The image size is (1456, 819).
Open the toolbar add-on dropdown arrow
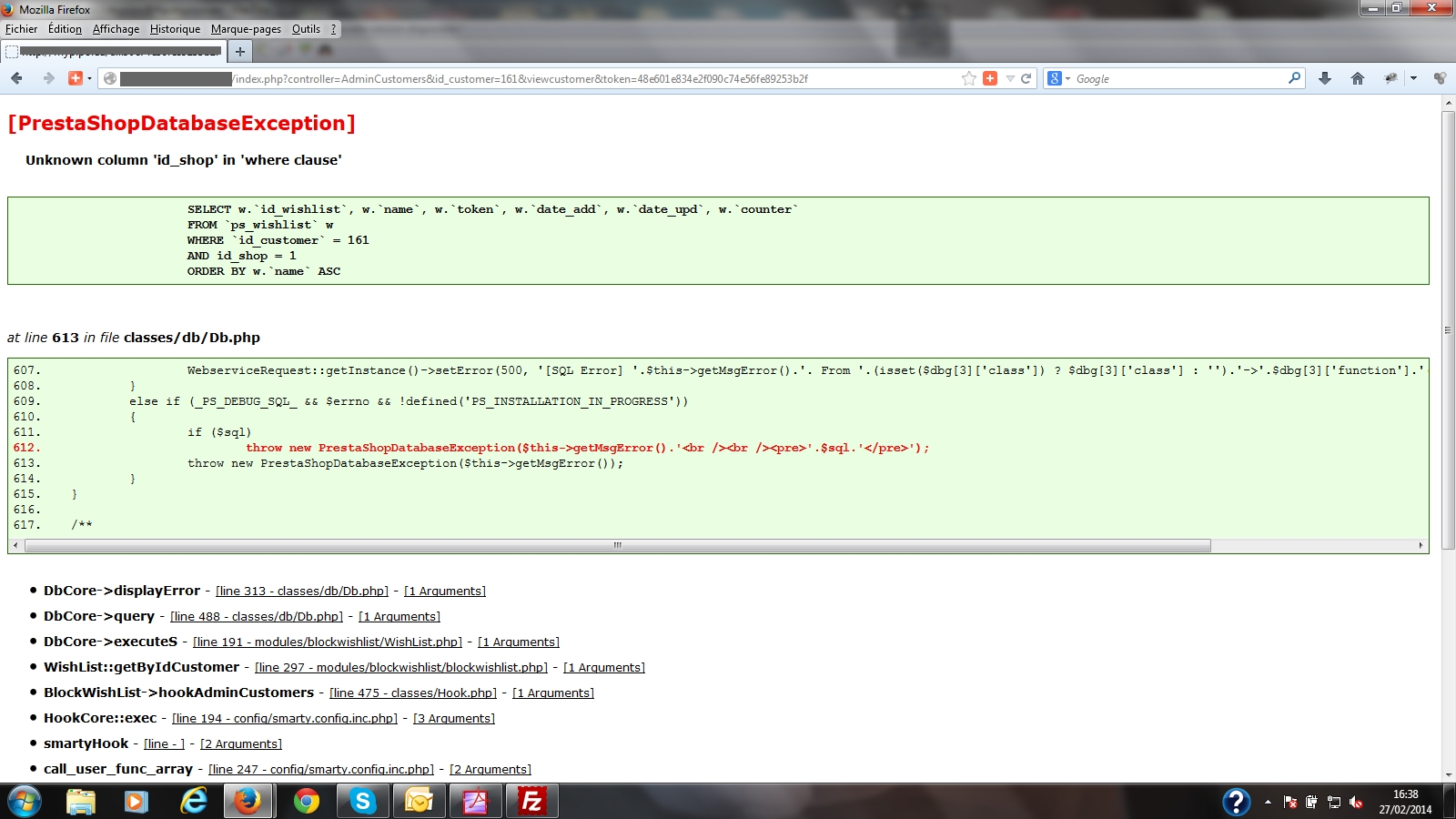[1413, 79]
